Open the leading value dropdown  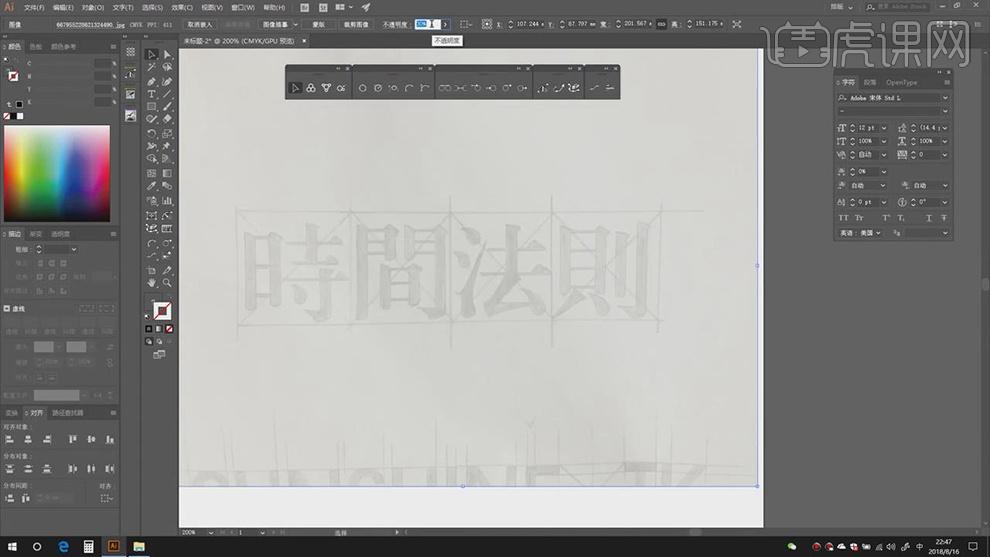coord(945,128)
